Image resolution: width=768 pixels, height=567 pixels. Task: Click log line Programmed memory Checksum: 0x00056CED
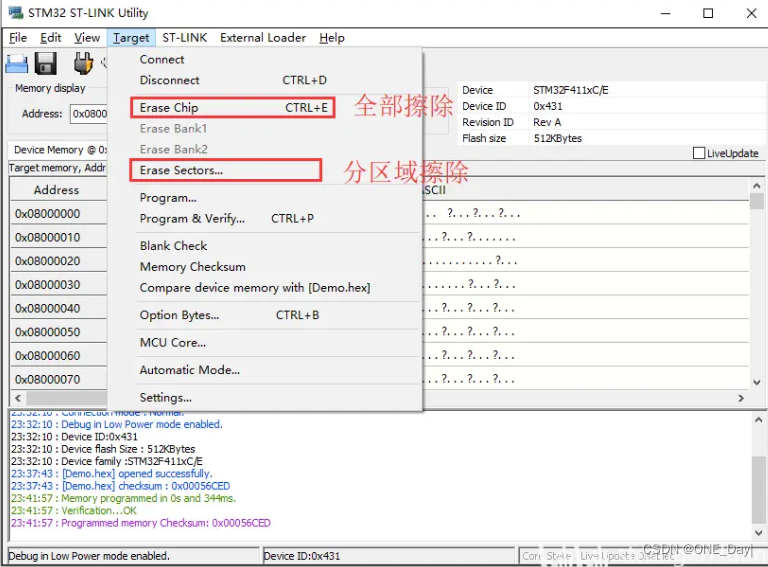click(141, 523)
